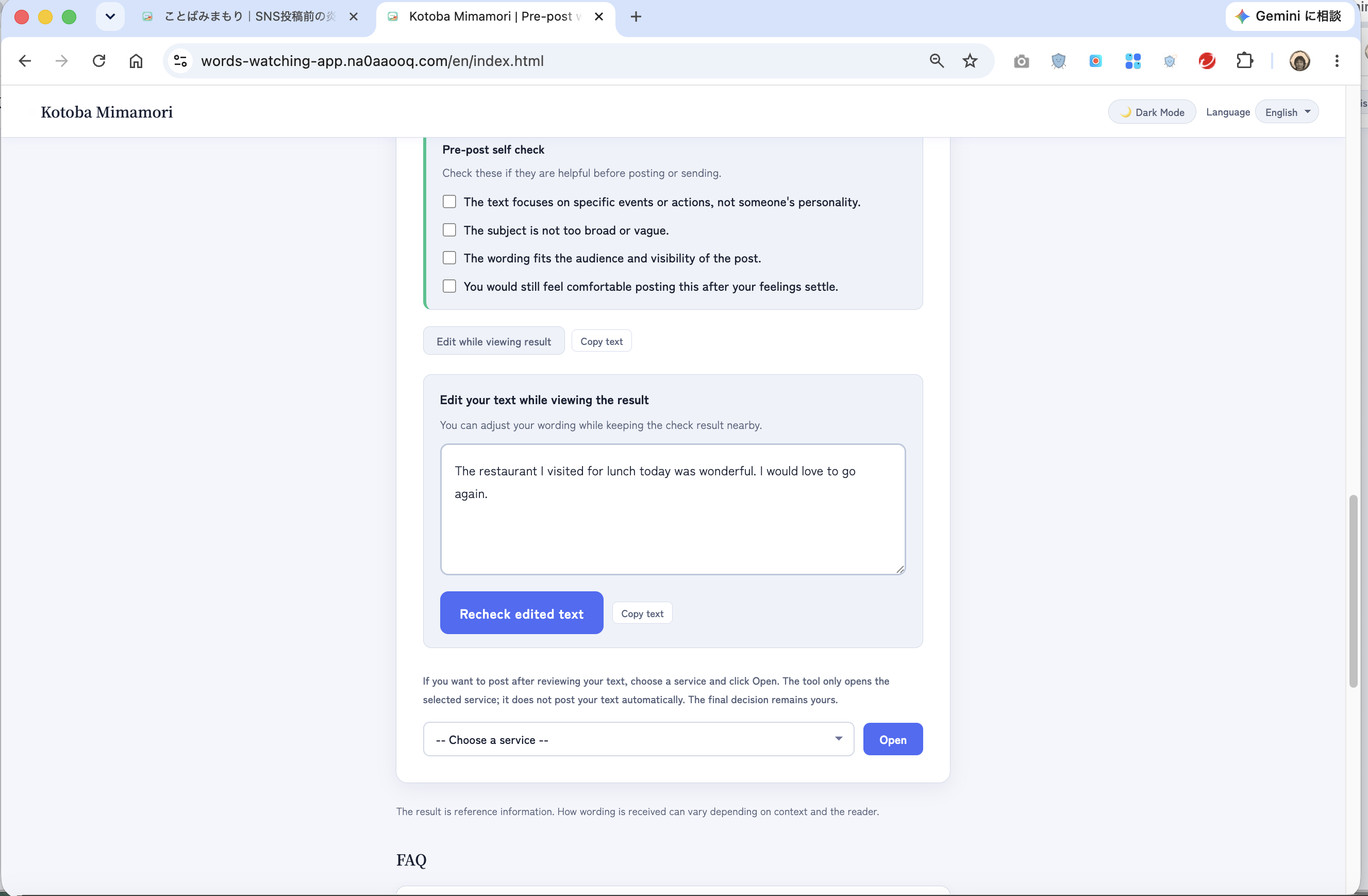
Task: Click the browser forward arrow
Action: click(x=61, y=61)
